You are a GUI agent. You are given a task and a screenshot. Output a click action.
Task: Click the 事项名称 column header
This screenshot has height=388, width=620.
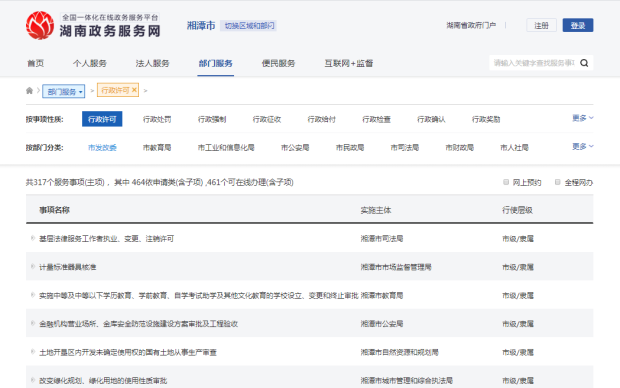[54, 210]
